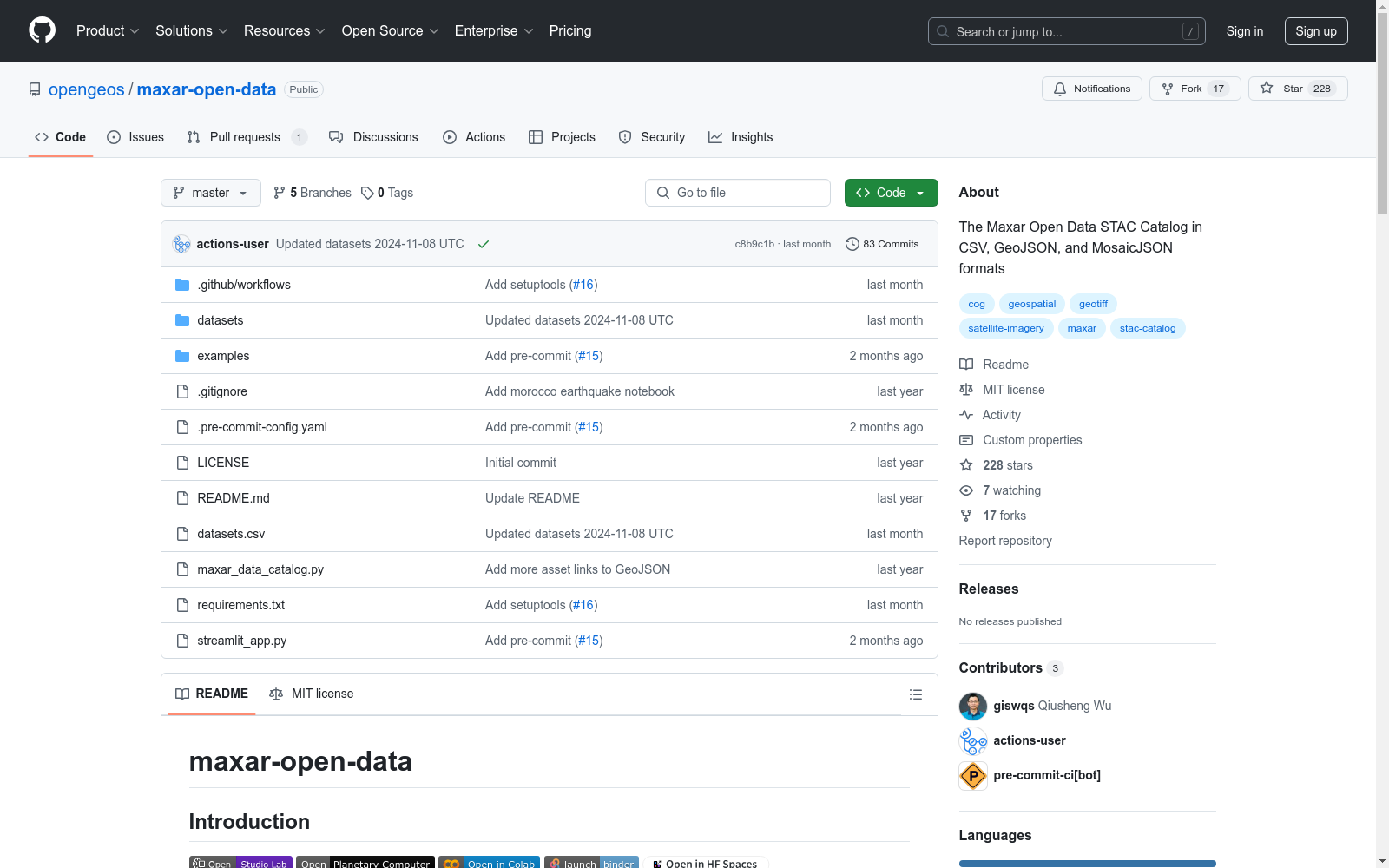The width and height of the screenshot is (1389, 868).
Task: Switch to the Issues tab
Action: pos(135,137)
